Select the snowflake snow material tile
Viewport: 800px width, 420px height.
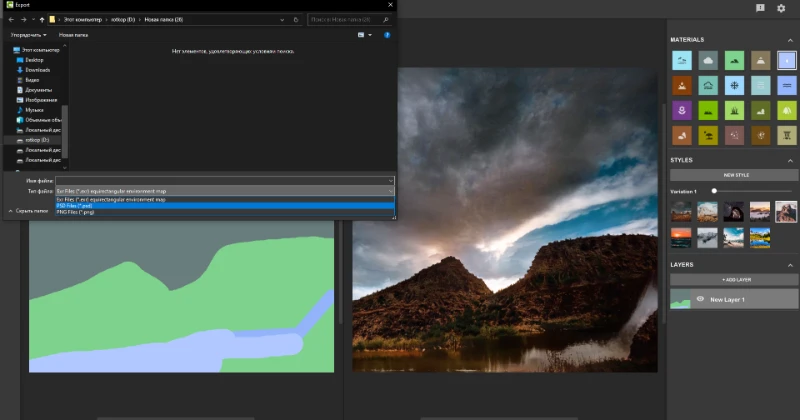[x=734, y=85]
